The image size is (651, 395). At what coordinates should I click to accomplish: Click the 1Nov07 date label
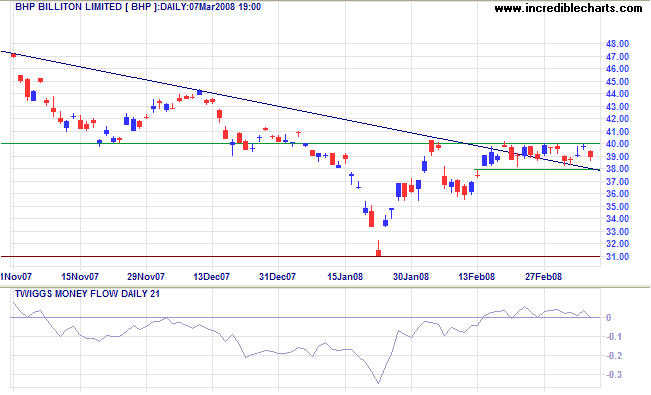[16, 277]
